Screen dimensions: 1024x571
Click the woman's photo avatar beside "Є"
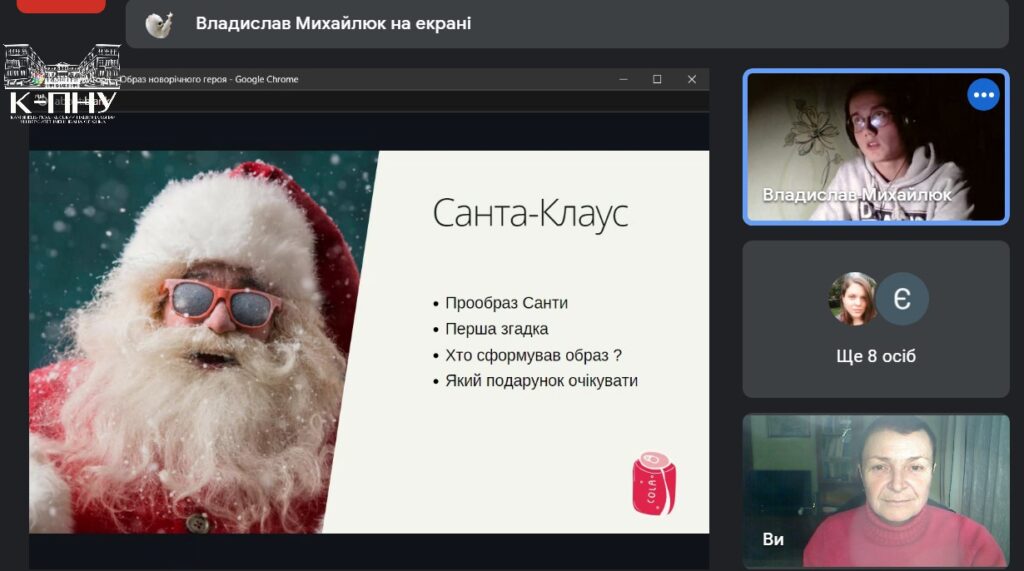click(x=853, y=299)
